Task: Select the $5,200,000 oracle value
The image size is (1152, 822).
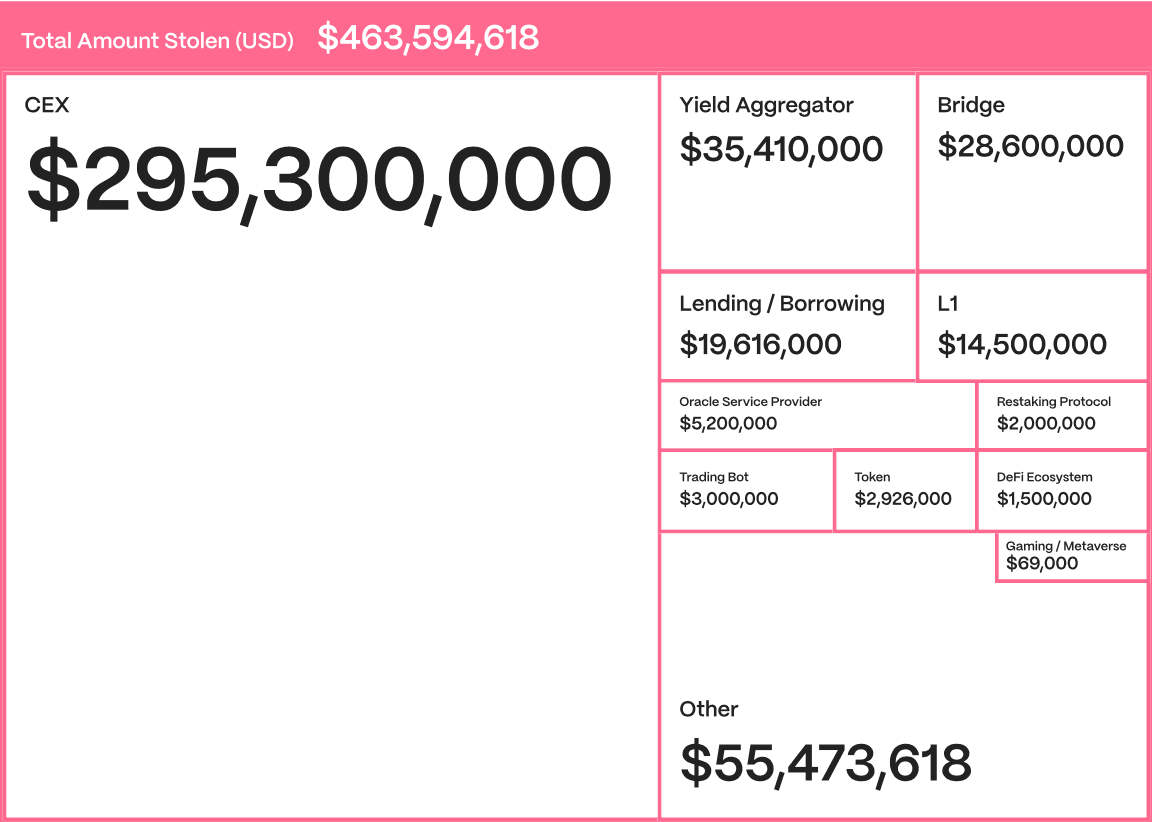Action: click(x=728, y=423)
